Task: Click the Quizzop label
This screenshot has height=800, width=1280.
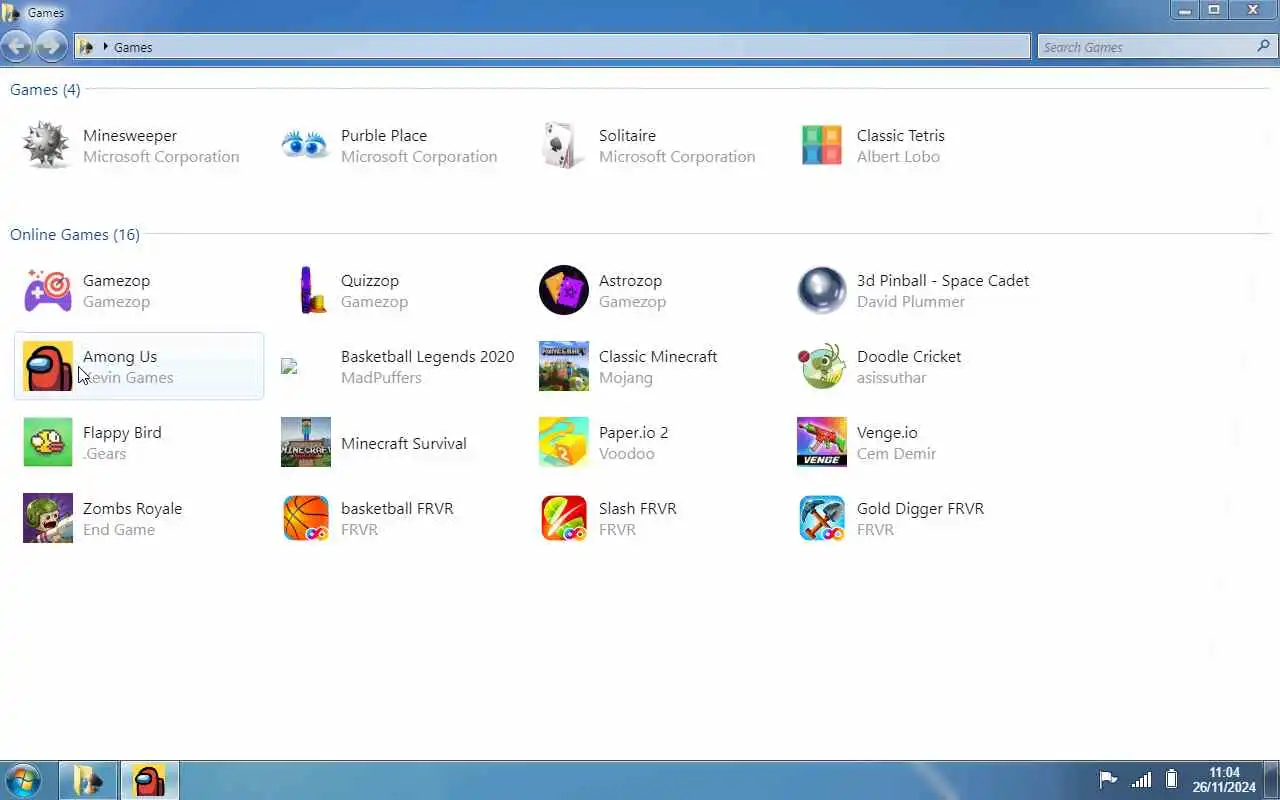Action: point(370,281)
